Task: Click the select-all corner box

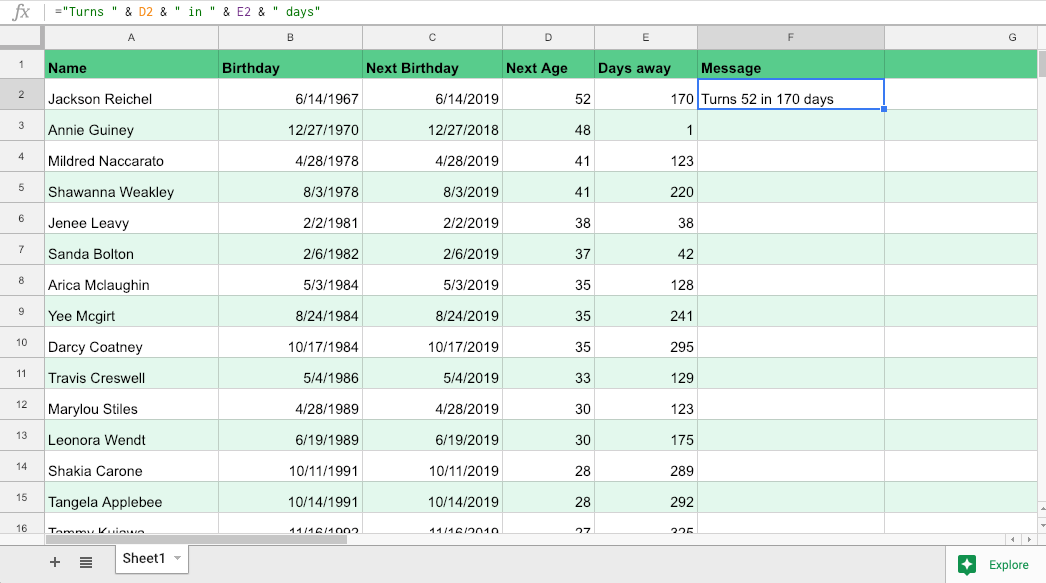Action: coord(22,37)
